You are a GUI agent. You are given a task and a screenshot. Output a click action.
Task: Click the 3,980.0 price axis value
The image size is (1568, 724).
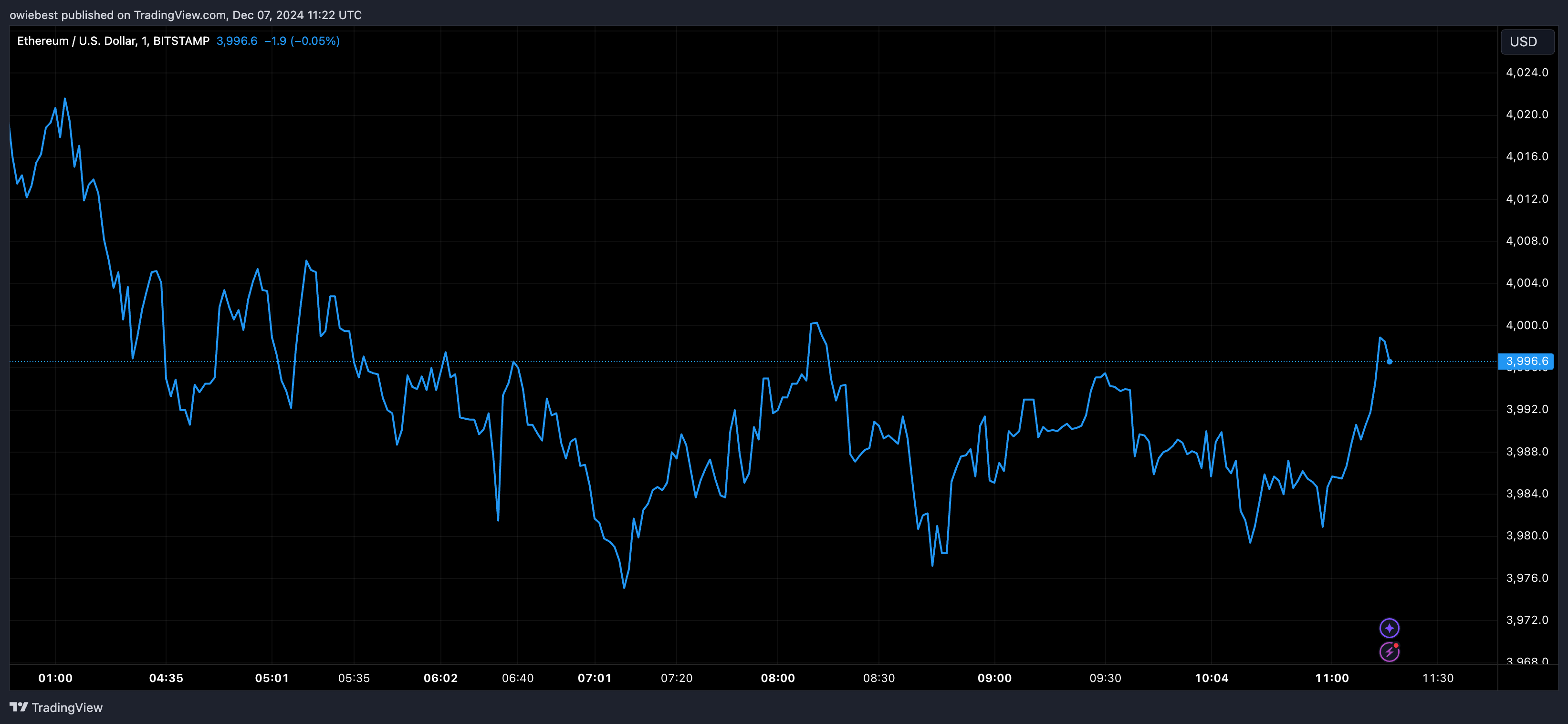(x=1527, y=536)
